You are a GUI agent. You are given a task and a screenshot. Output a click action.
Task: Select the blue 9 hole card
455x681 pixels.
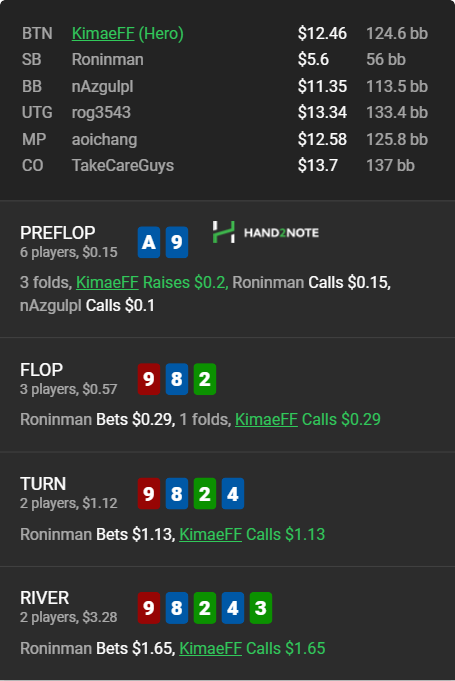tap(177, 242)
